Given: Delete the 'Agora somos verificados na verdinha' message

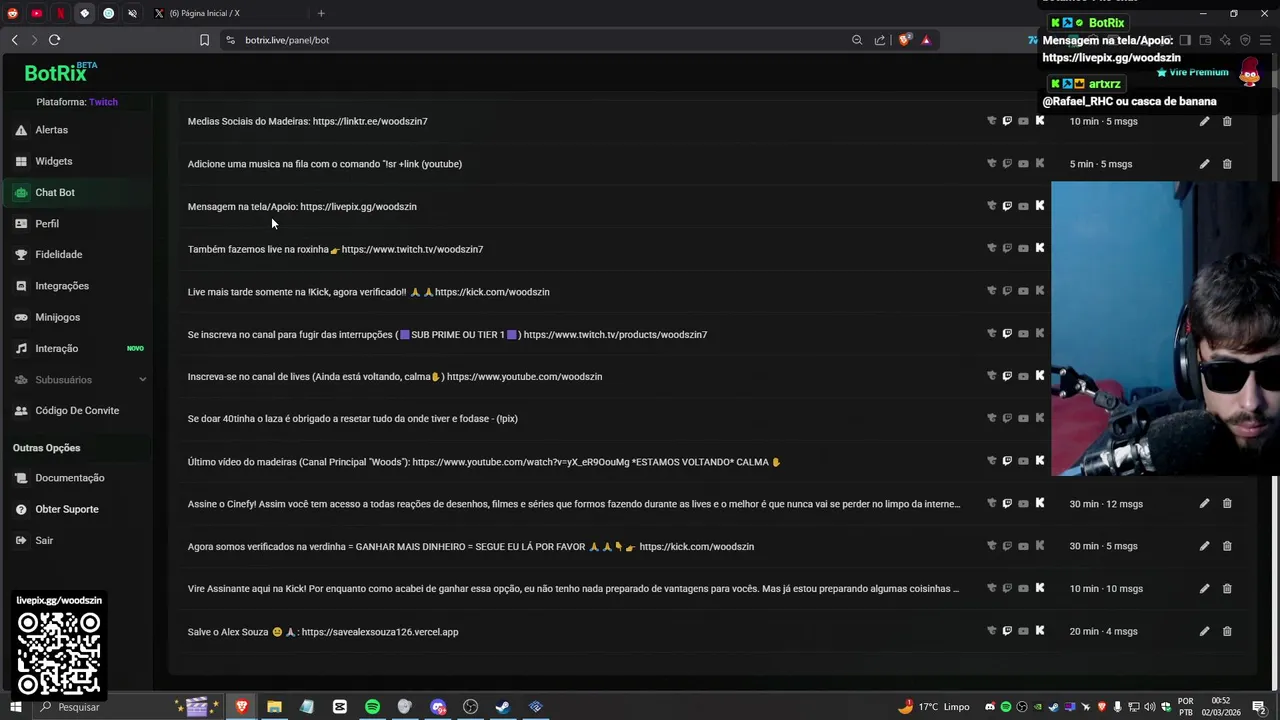Looking at the screenshot, I should pyautogui.click(x=1227, y=546).
